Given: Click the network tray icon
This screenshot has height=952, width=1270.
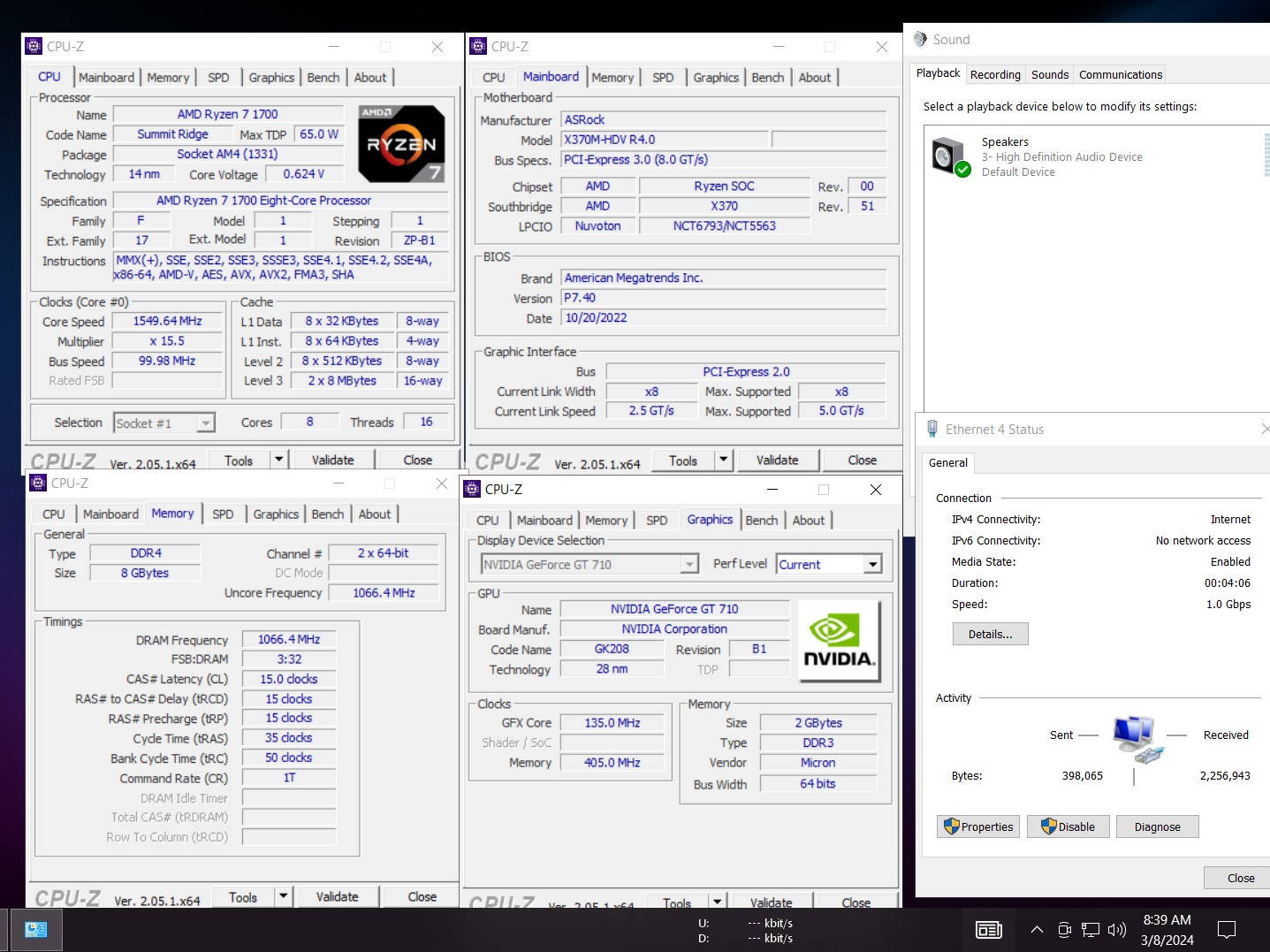Looking at the screenshot, I should pyautogui.click(x=1091, y=930).
